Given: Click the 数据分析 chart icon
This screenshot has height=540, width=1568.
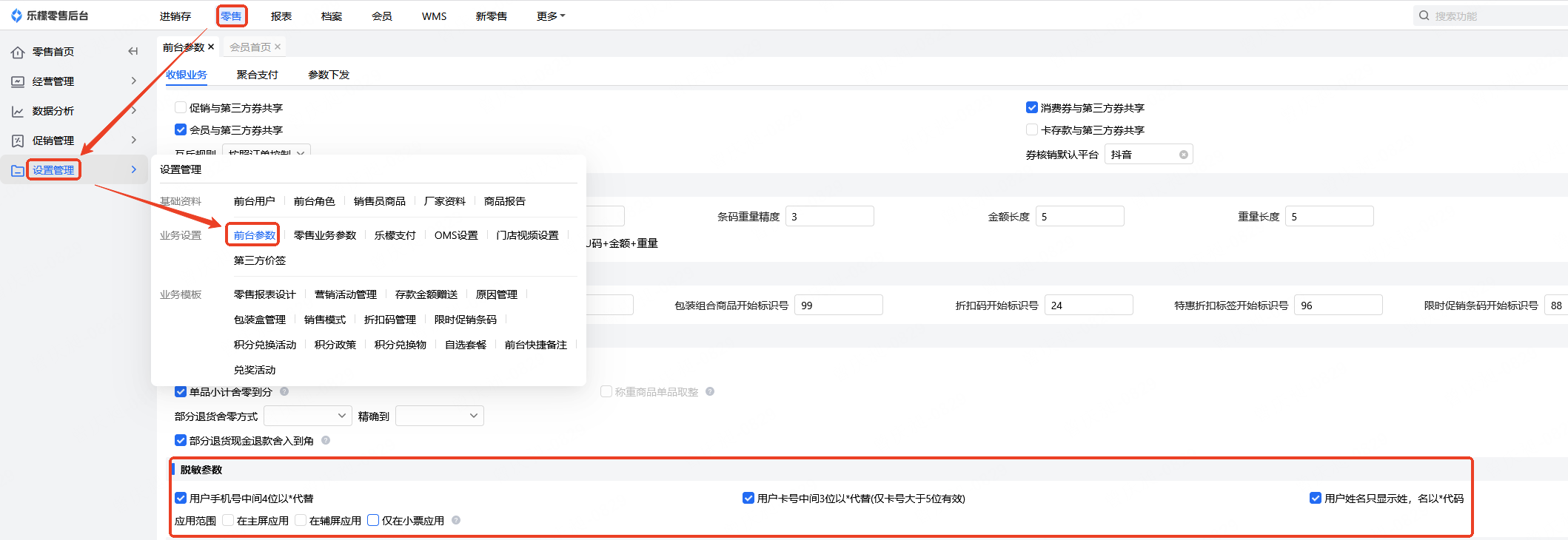Looking at the screenshot, I should (x=18, y=111).
